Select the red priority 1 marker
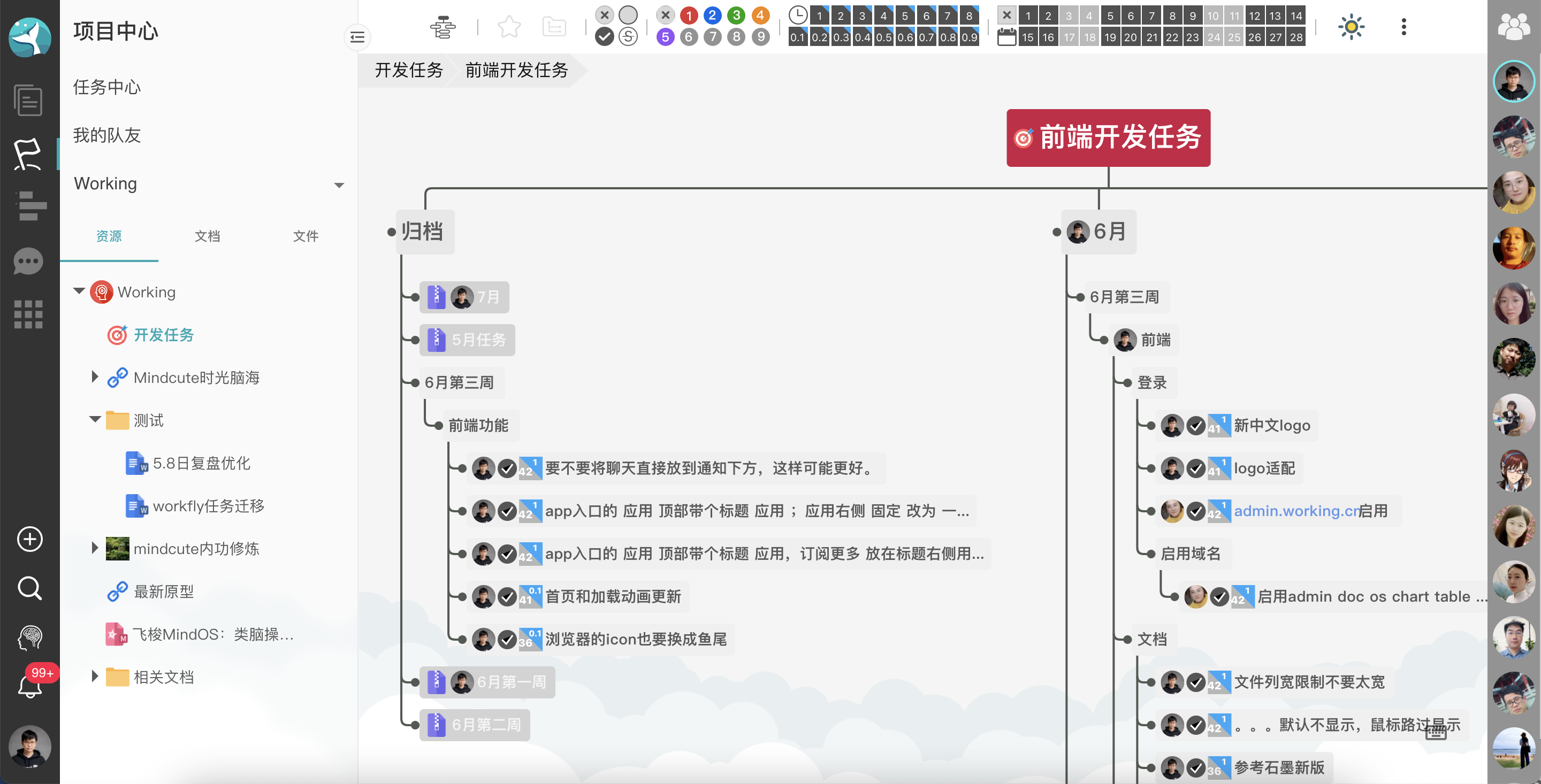The image size is (1541, 784). tap(689, 15)
